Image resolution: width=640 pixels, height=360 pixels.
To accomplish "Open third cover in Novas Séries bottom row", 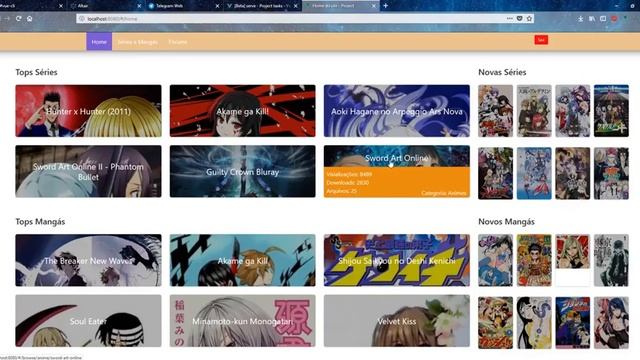I will click(573, 173).
